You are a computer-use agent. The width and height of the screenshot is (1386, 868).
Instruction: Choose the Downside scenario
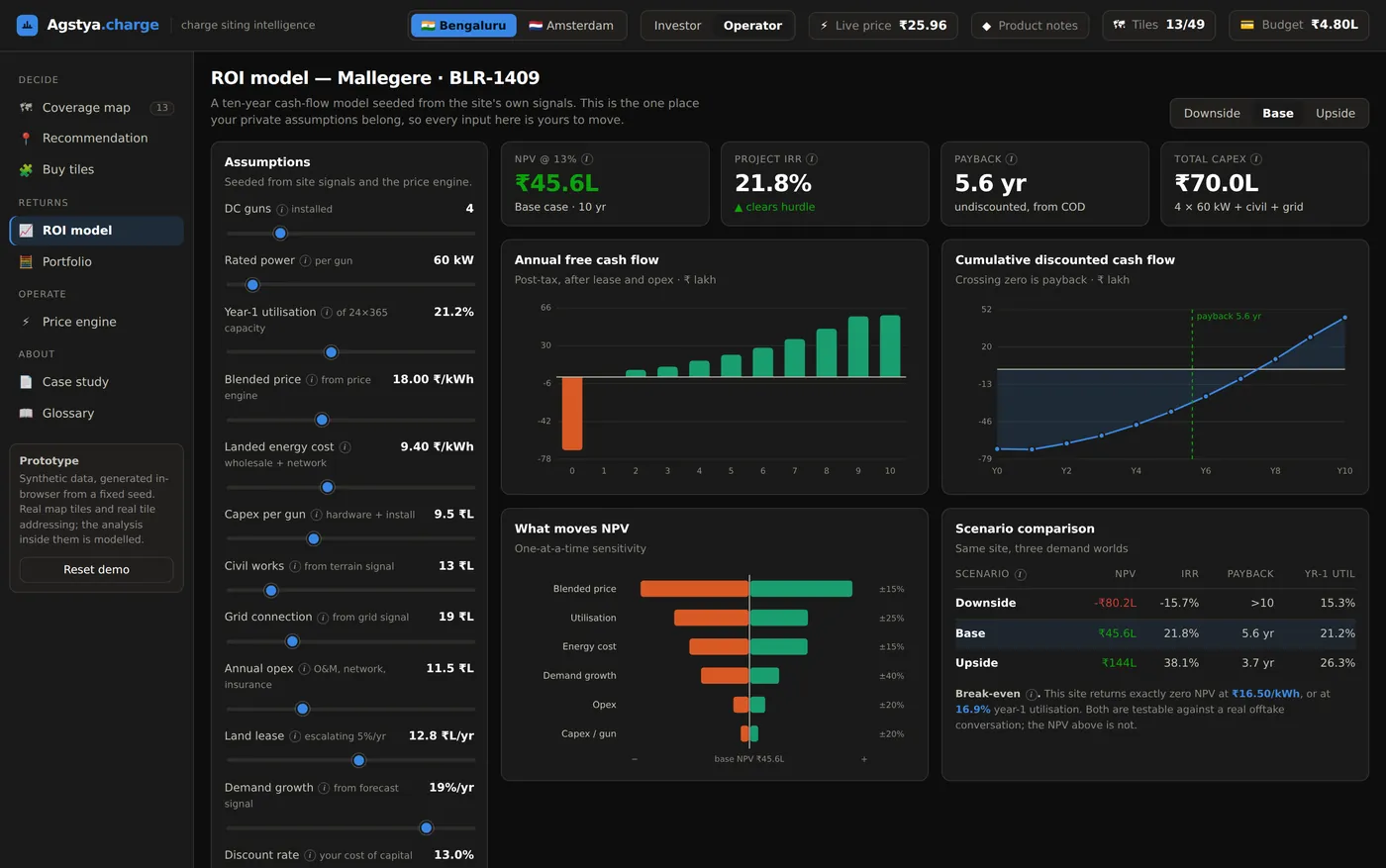pyautogui.click(x=1212, y=114)
